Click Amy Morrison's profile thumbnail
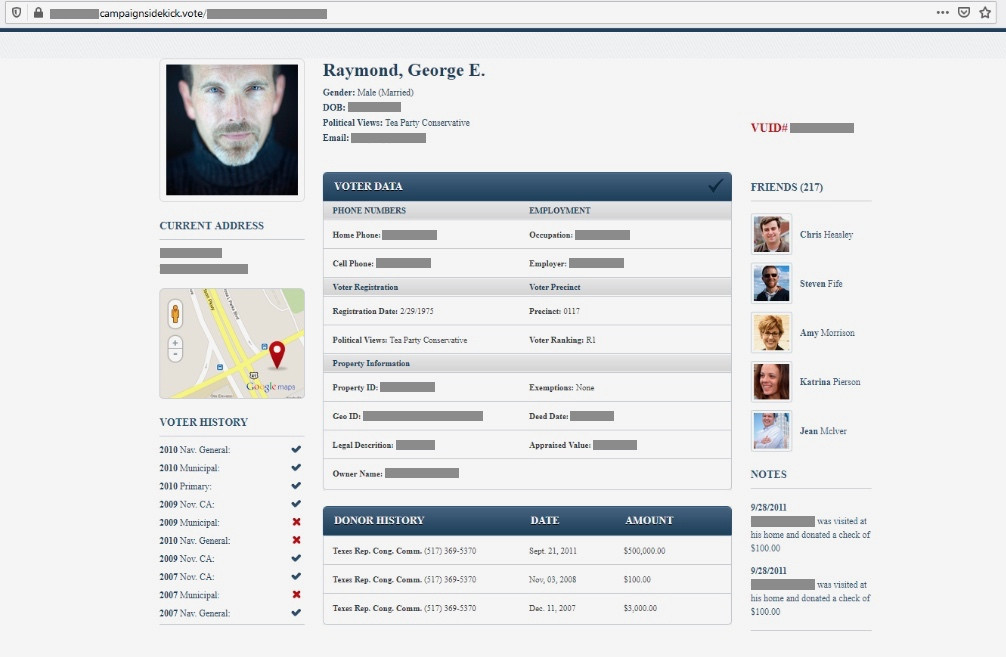This screenshot has width=1006, height=657. tap(771, 333)
